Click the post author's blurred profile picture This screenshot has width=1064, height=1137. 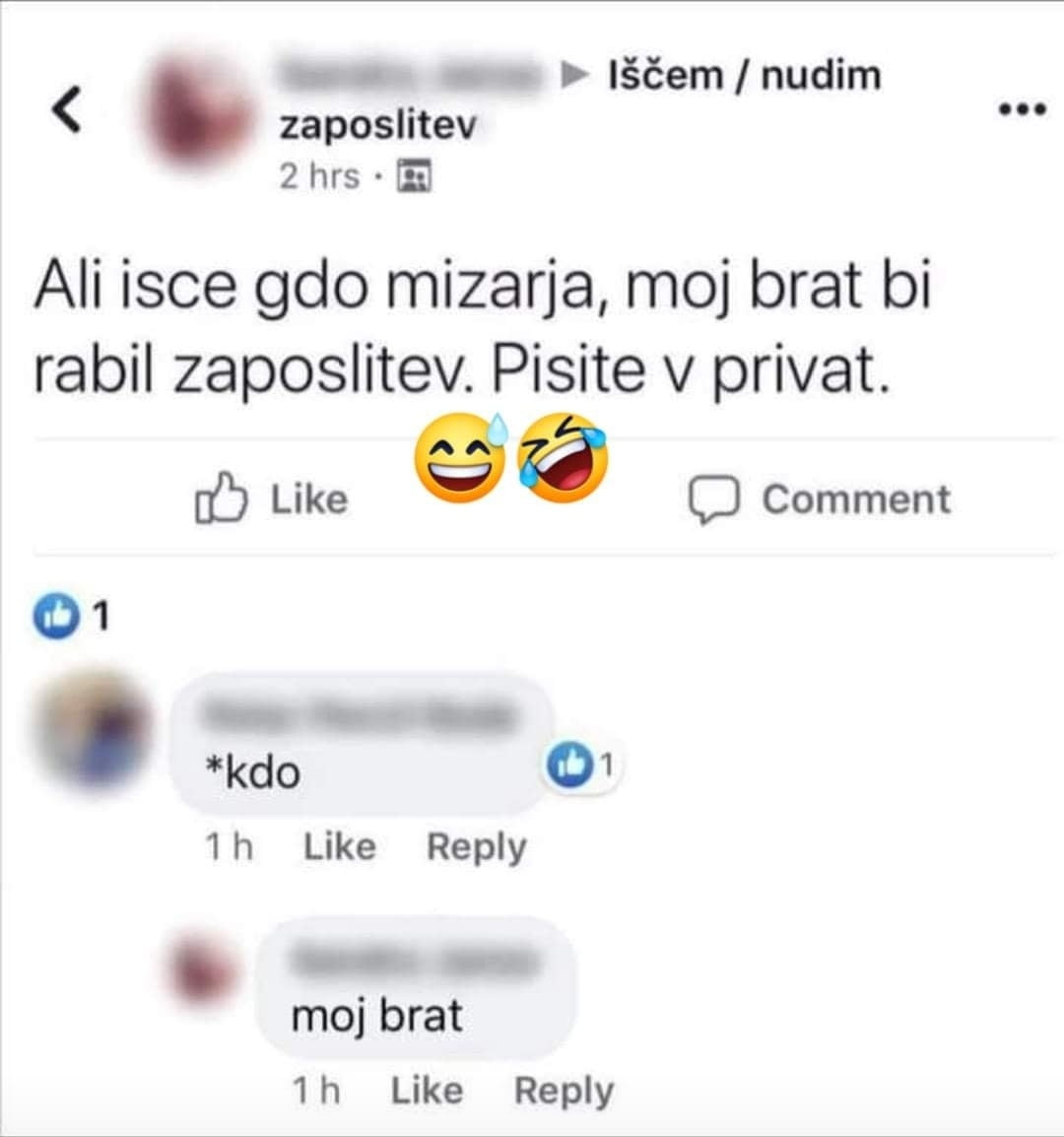coord(199,112)
